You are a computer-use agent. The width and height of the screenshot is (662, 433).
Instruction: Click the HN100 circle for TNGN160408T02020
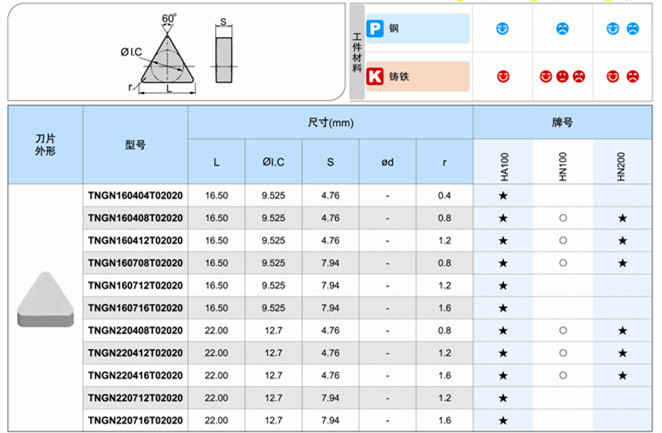click(x=563, y=217)
